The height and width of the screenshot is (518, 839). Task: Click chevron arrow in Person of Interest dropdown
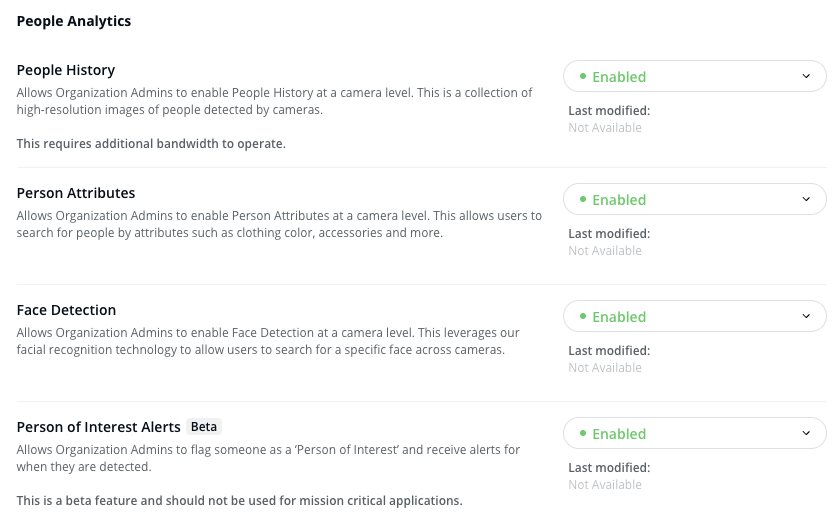[806, 434]
